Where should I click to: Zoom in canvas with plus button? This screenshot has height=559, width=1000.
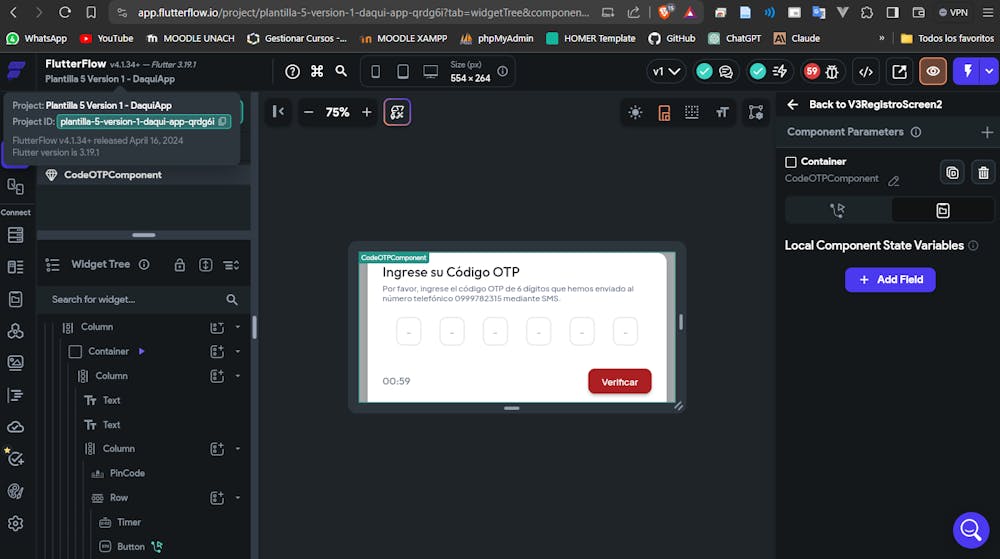367,112
